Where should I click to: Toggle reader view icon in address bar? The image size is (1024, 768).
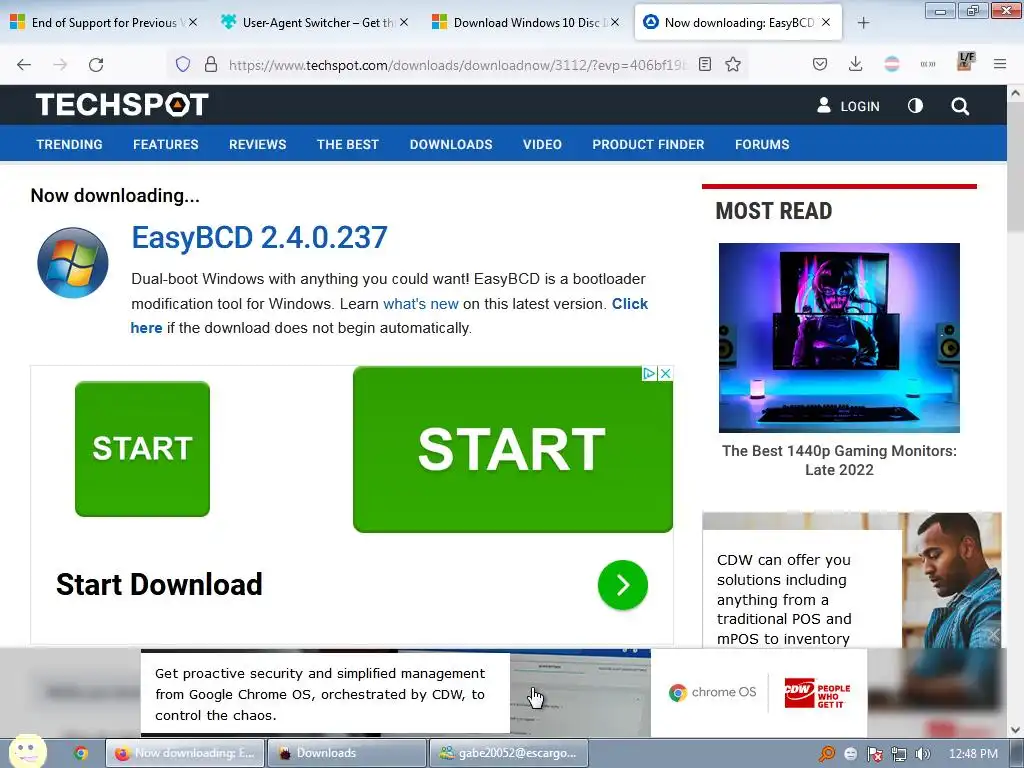(x=705, y=64)
